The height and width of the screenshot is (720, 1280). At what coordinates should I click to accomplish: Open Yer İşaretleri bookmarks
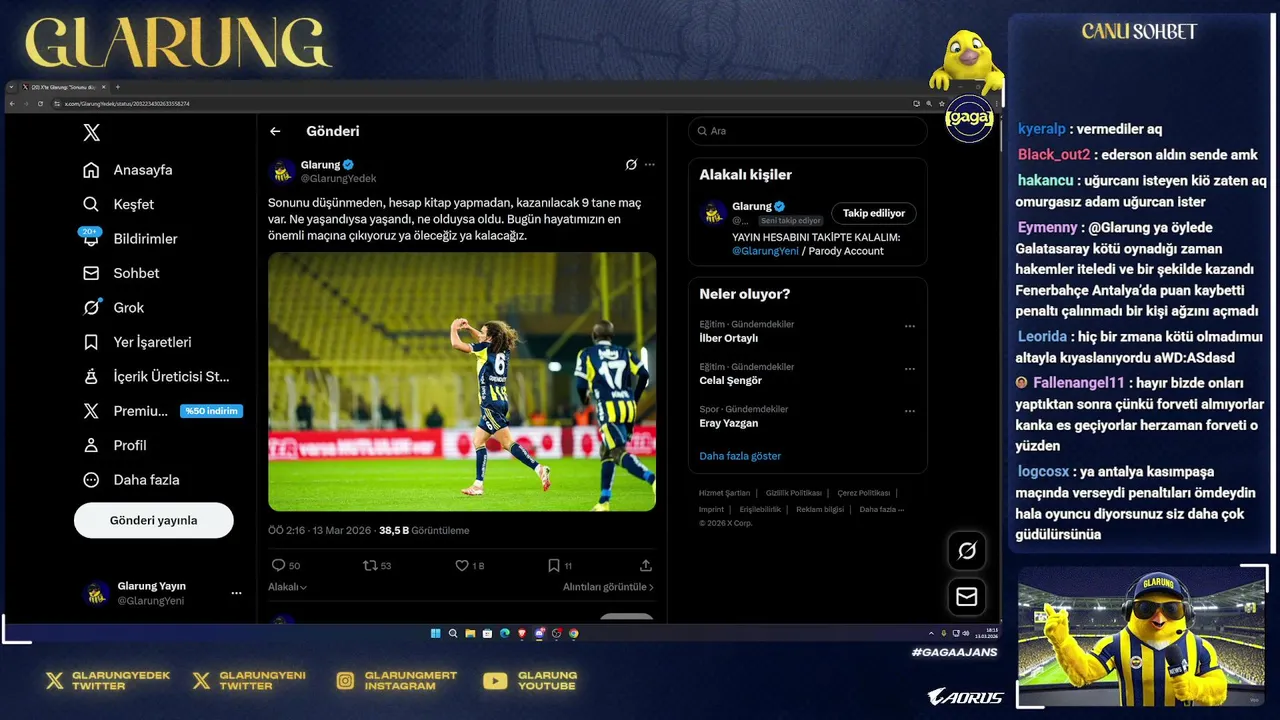coord(136,342)
